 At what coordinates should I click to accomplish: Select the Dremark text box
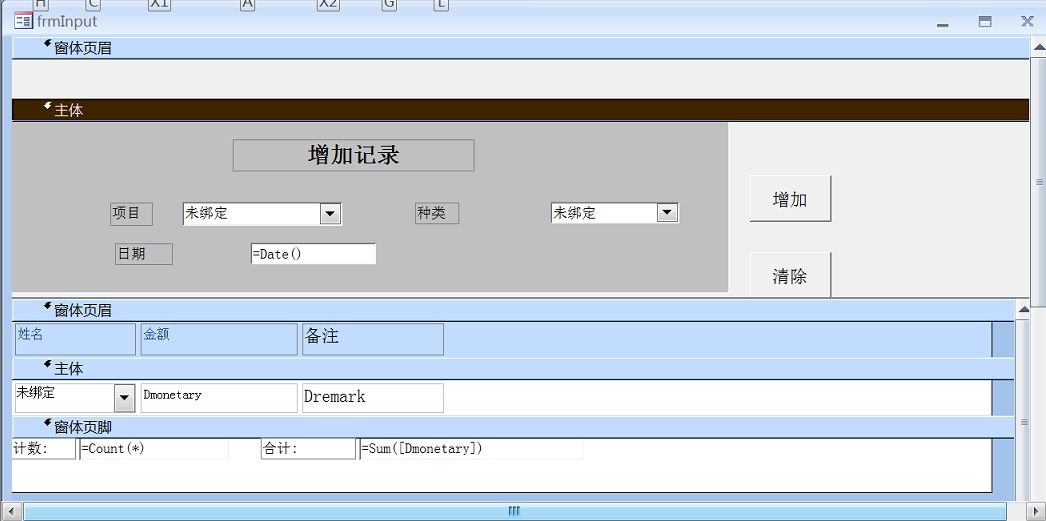click(x=372, y=397)
